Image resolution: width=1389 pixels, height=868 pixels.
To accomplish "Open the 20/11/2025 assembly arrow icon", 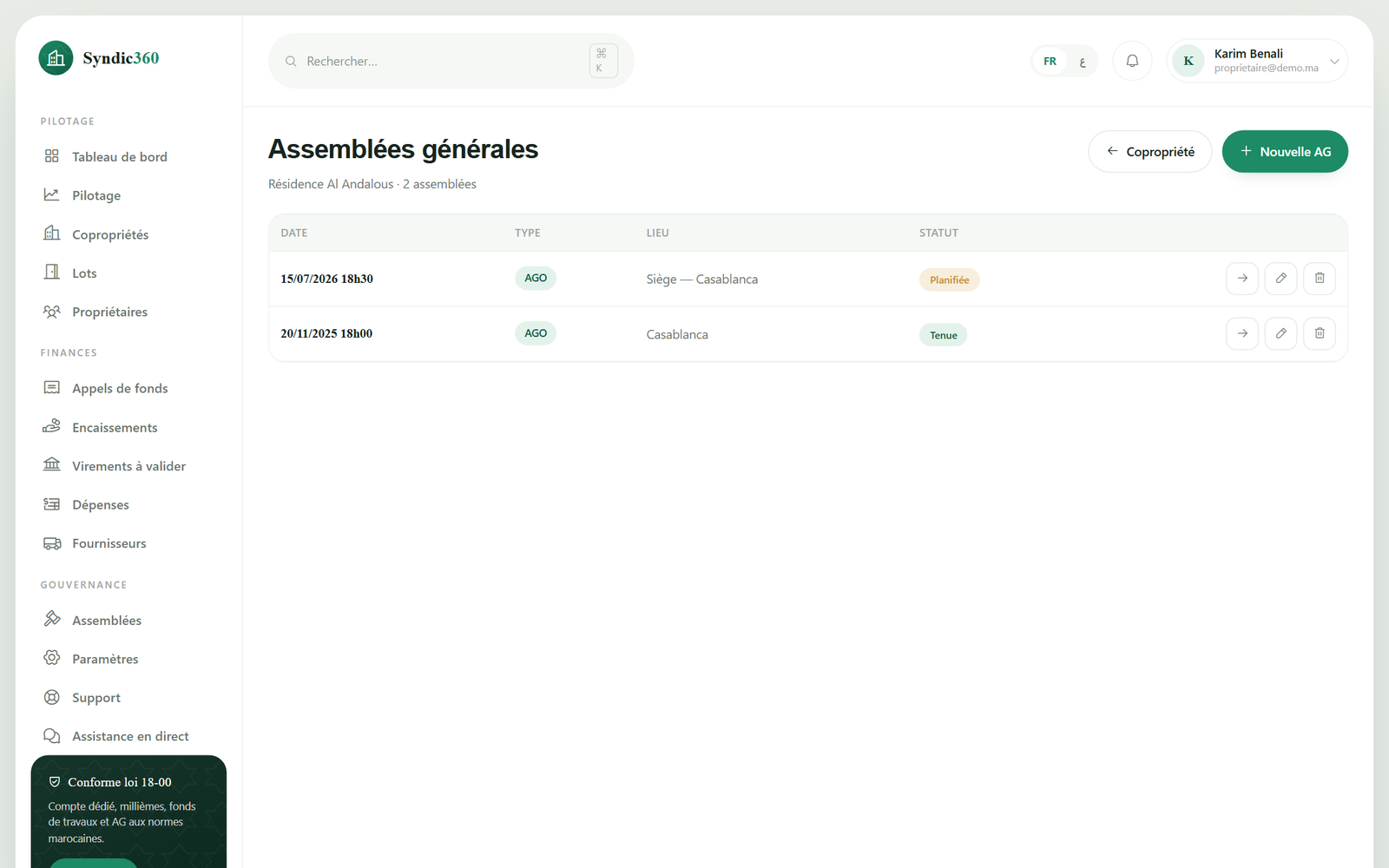I will pos(1242,333).
